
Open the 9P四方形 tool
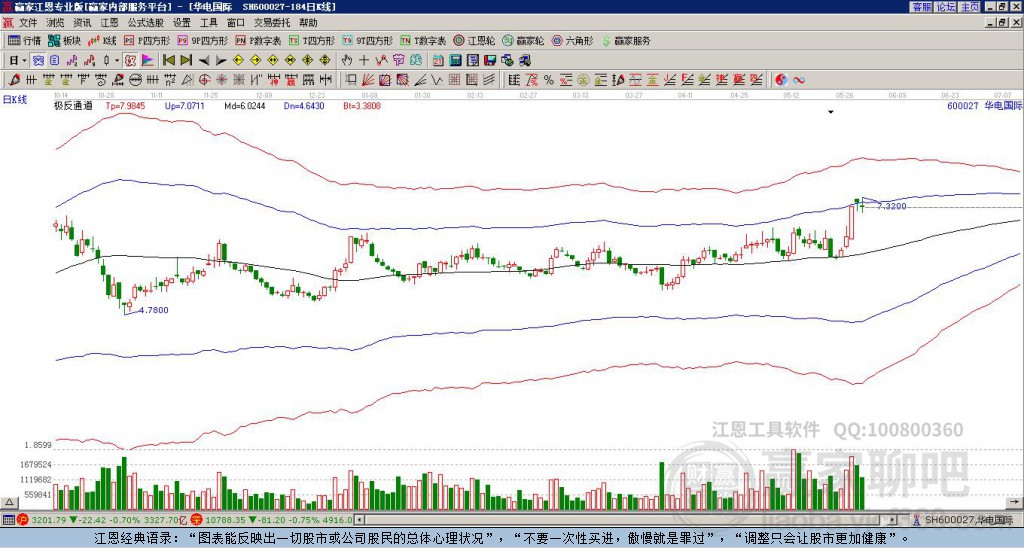pos(203,40)
